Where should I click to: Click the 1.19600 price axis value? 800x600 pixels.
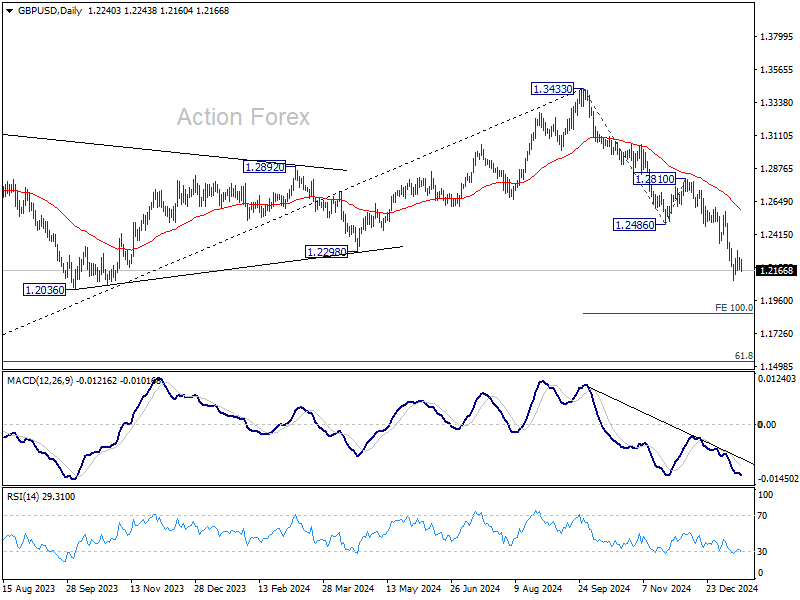[777, 301]
